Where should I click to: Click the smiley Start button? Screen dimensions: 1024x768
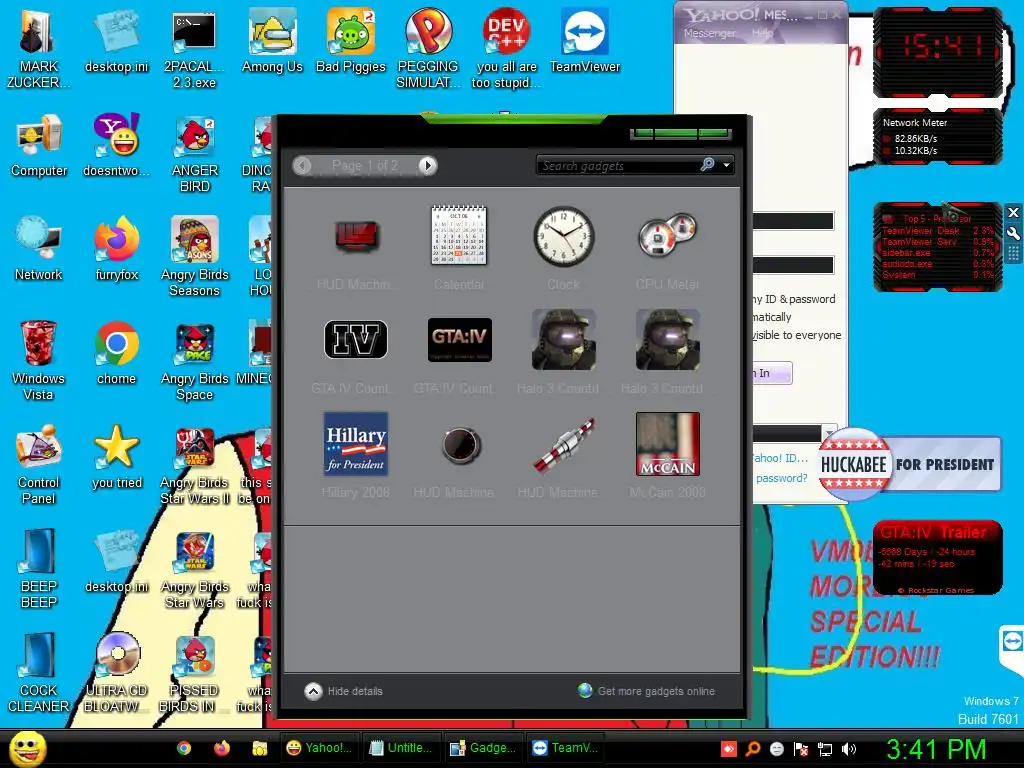click(x=27, y=748)
